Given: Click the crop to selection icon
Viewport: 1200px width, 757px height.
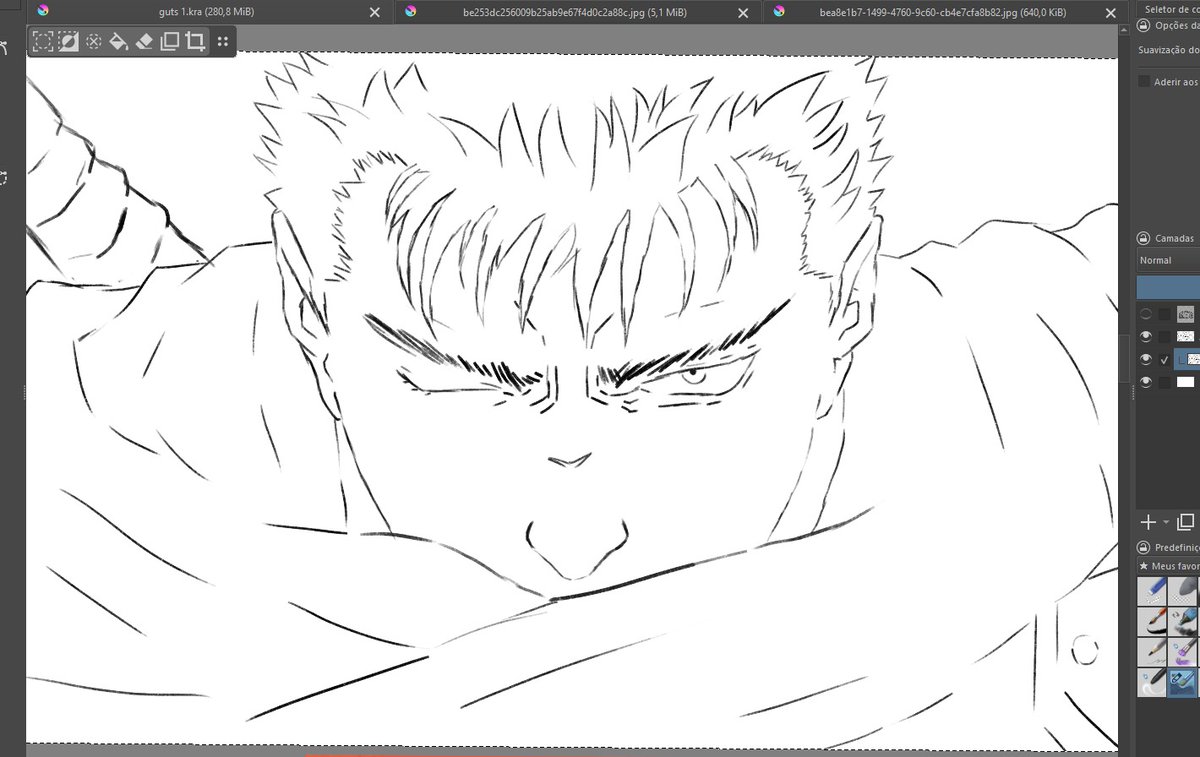Looking at the screenshot, I should (x=195, y=42).
